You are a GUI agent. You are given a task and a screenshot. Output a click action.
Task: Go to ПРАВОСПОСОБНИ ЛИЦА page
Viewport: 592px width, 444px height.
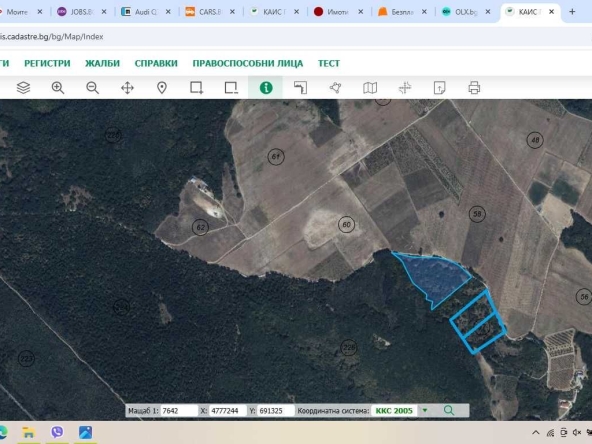pos(248,63)
